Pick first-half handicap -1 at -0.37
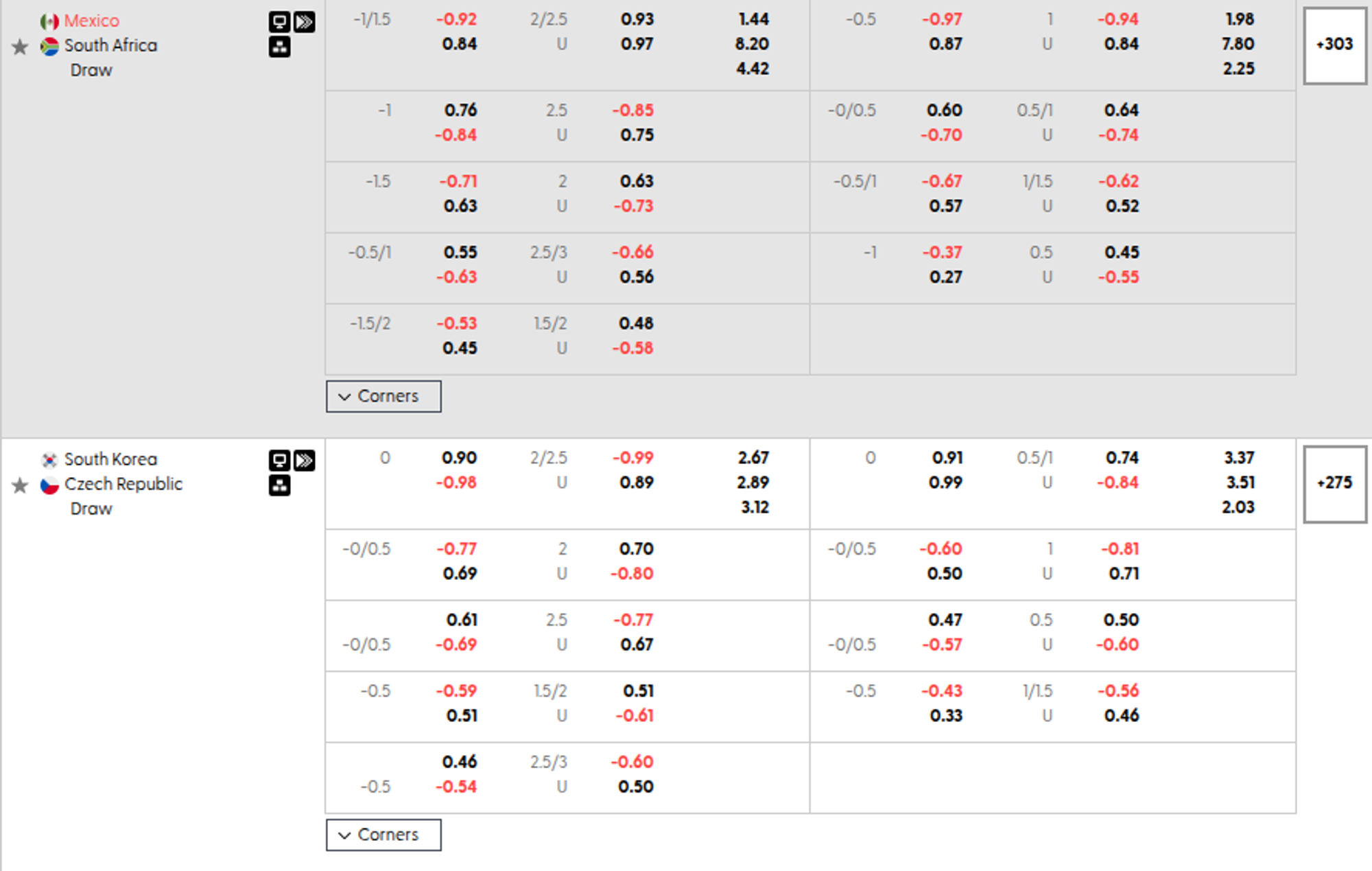The image size is (1372, 871). click(942, 253)
